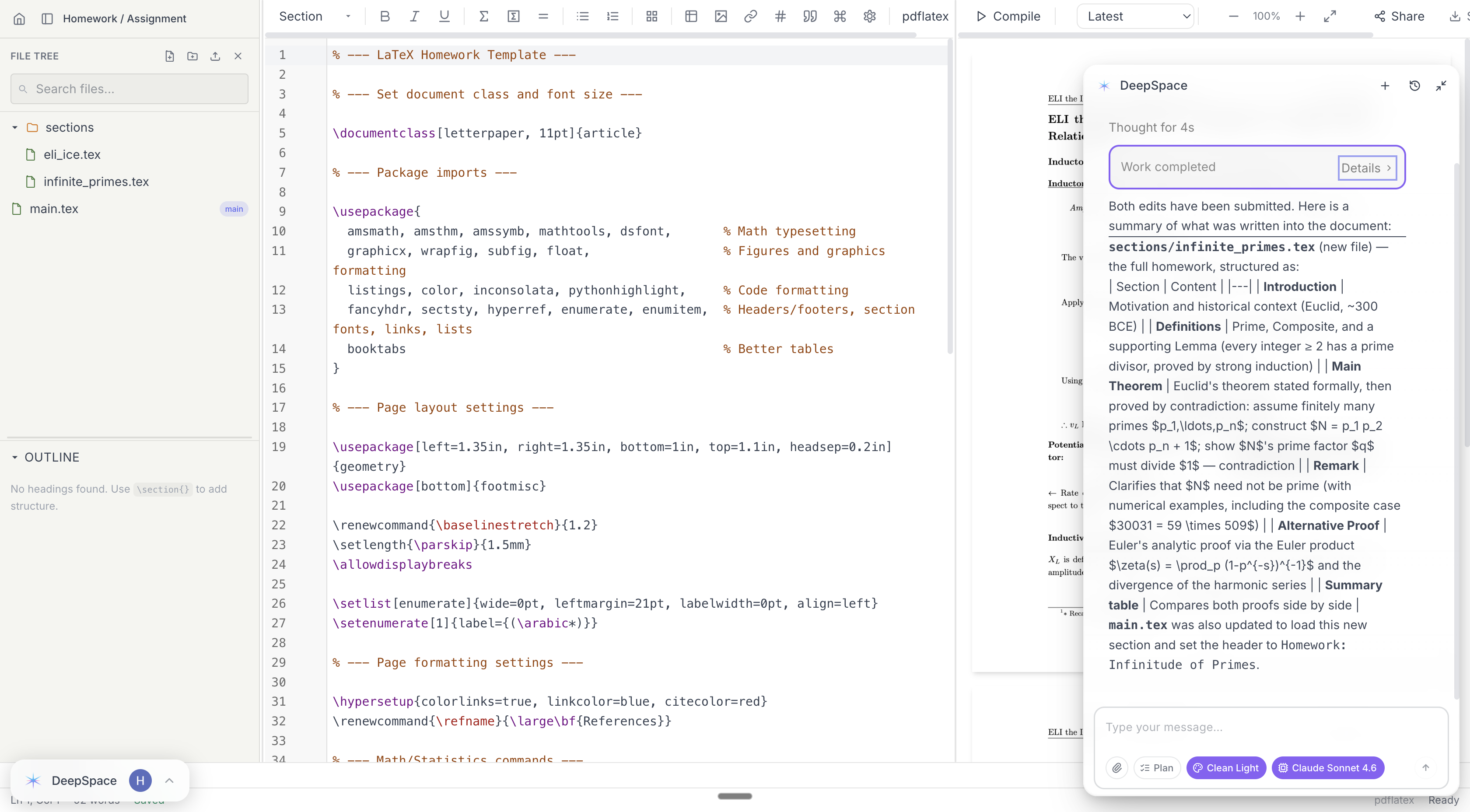The height and width of the screenshot is (812, 1470).
Task: Open the Section heading dropdown
Action: pos(315,17)
